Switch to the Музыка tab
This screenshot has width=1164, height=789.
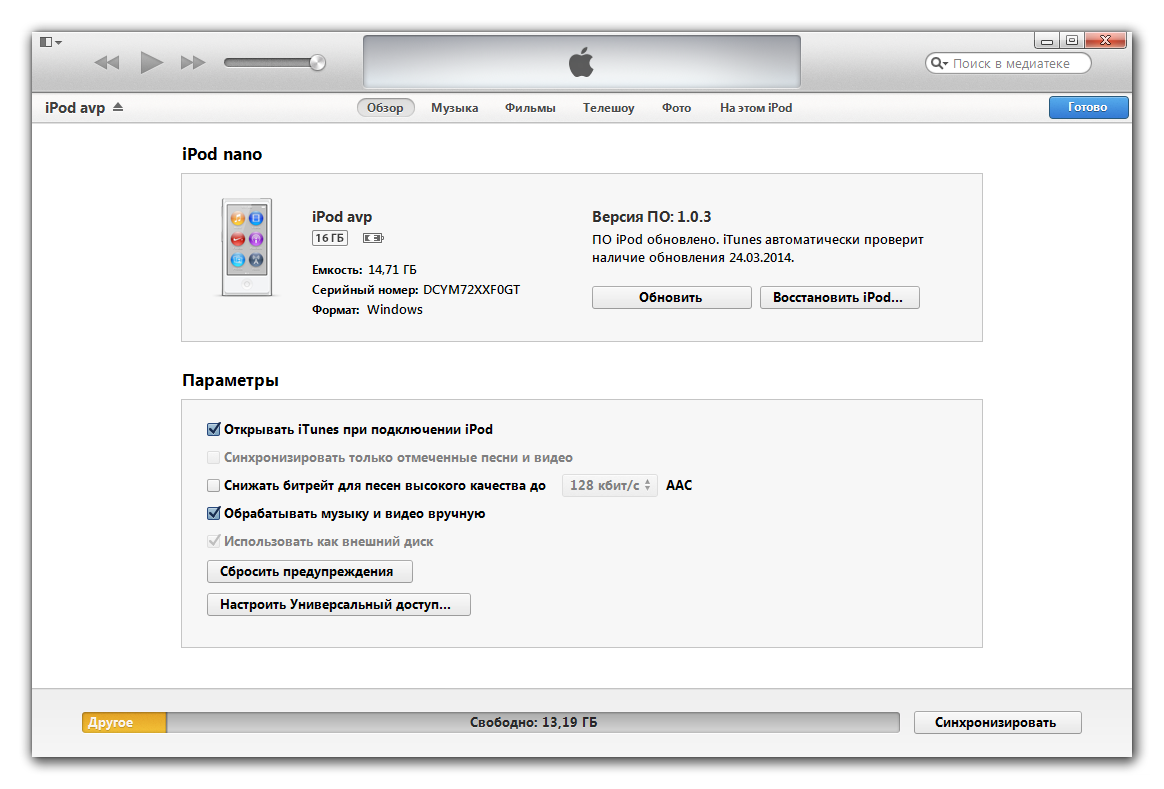[454, 108]
